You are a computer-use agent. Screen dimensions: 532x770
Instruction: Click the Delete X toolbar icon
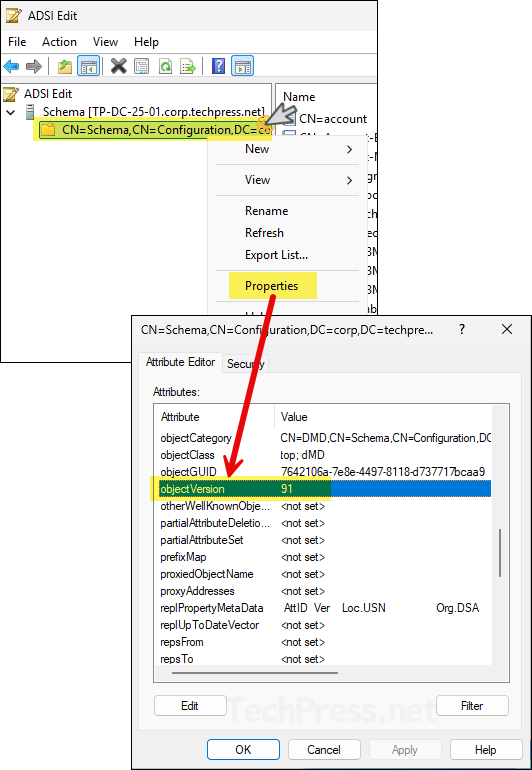[118, 66]
